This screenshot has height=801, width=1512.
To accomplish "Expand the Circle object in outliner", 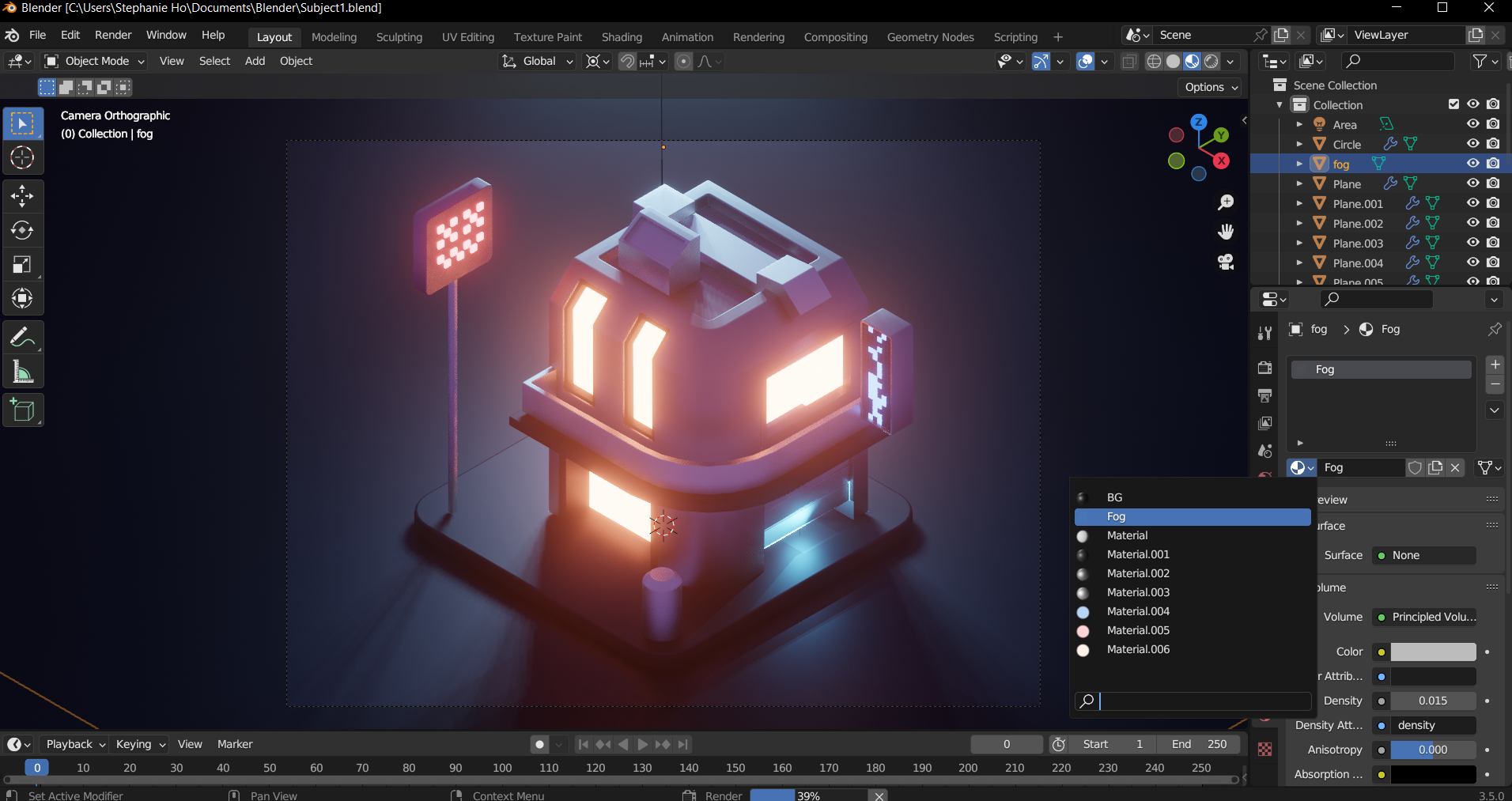I will click(x=1298, y=144).
